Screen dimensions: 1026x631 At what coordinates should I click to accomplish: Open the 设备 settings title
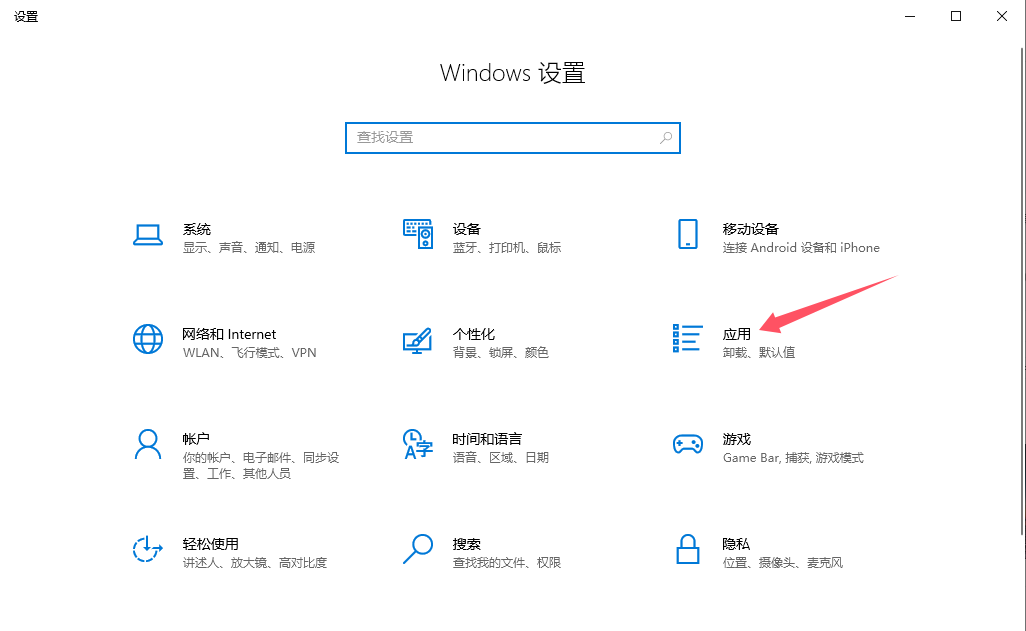pos(467,229)
